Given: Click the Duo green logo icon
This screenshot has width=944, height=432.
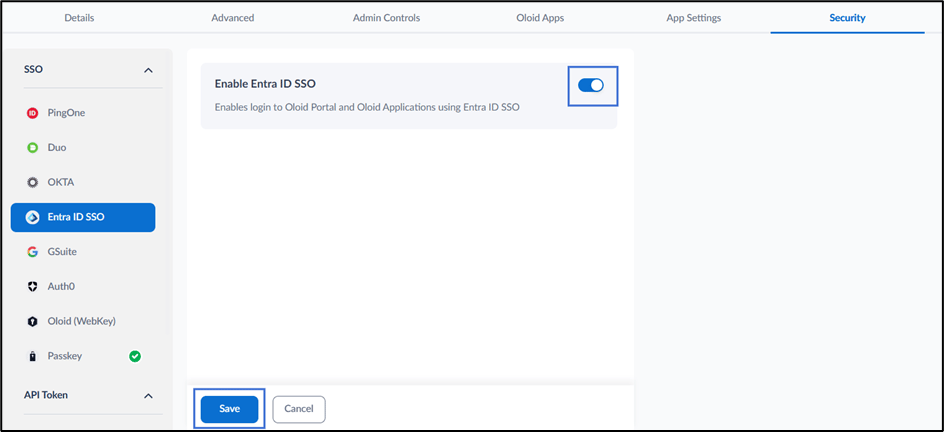Looking at the screenshot, I should point(33,147).
